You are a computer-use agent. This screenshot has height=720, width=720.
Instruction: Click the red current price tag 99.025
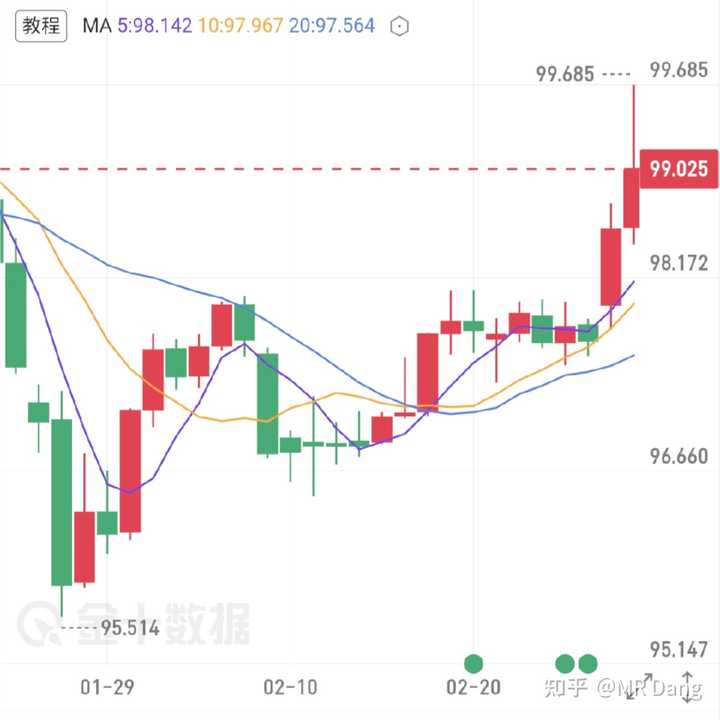point(677,169)
